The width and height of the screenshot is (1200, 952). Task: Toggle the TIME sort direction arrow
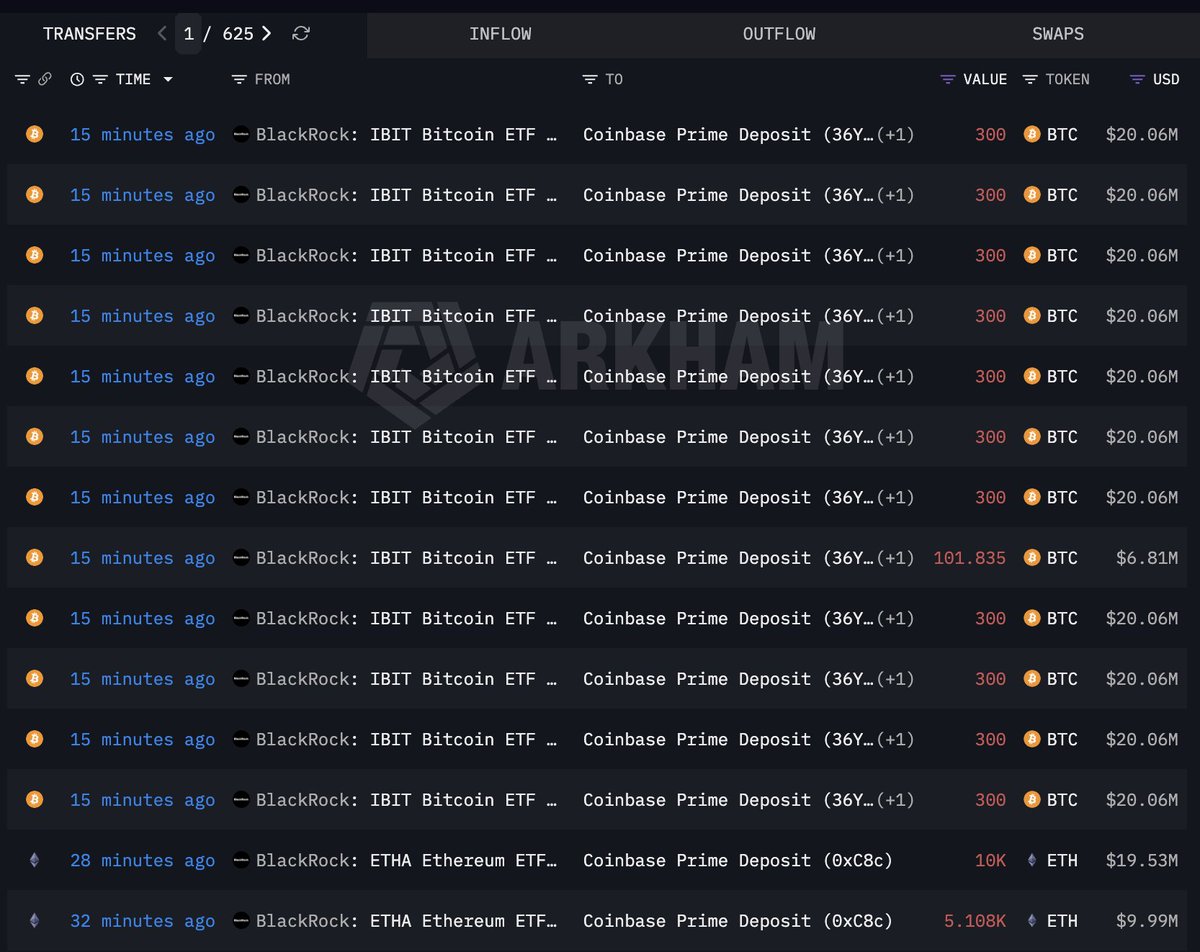point(167,80)
